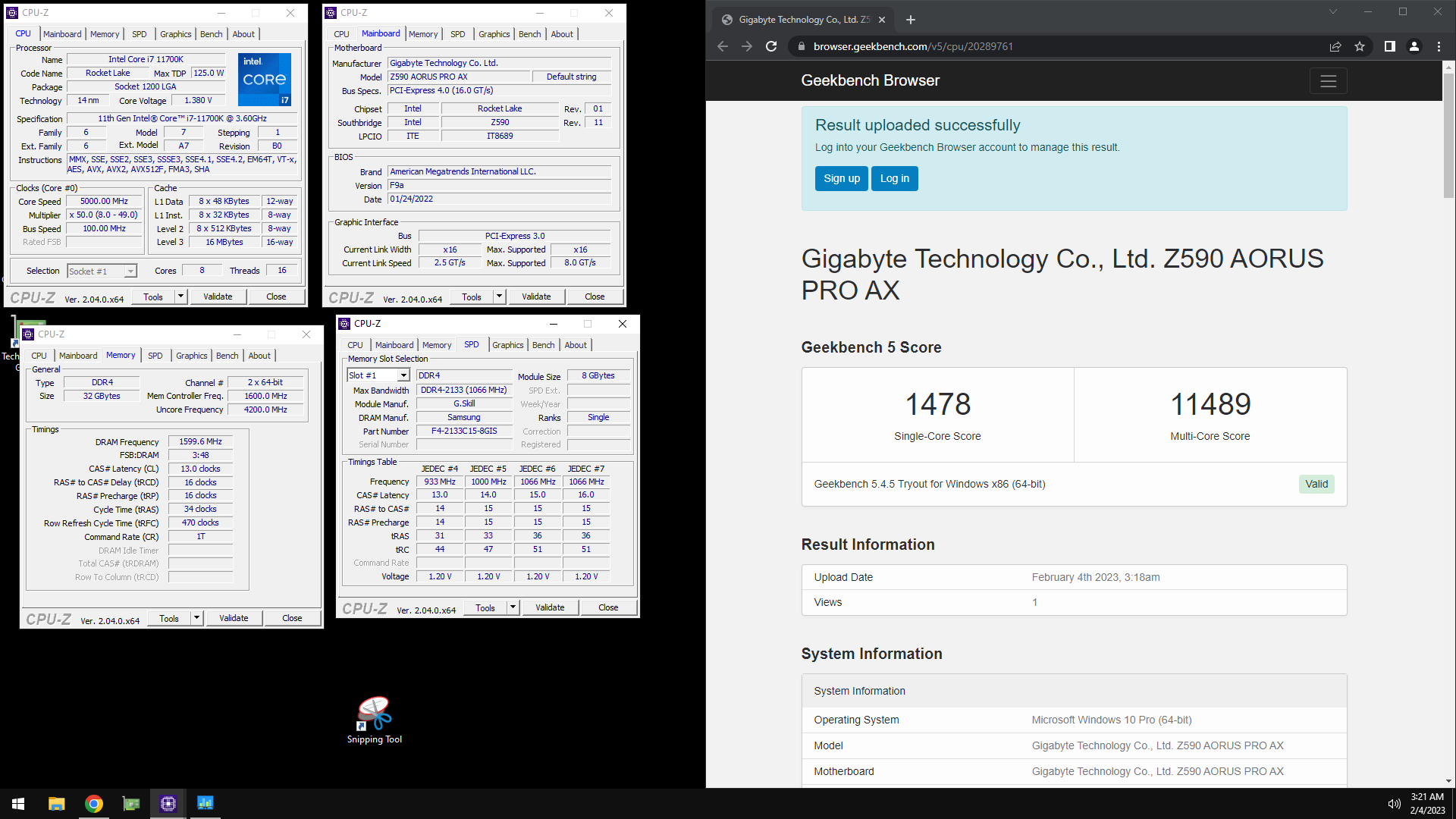1456x819 pixels.
Task: Reload the Geekbench page
Action: 771,46
